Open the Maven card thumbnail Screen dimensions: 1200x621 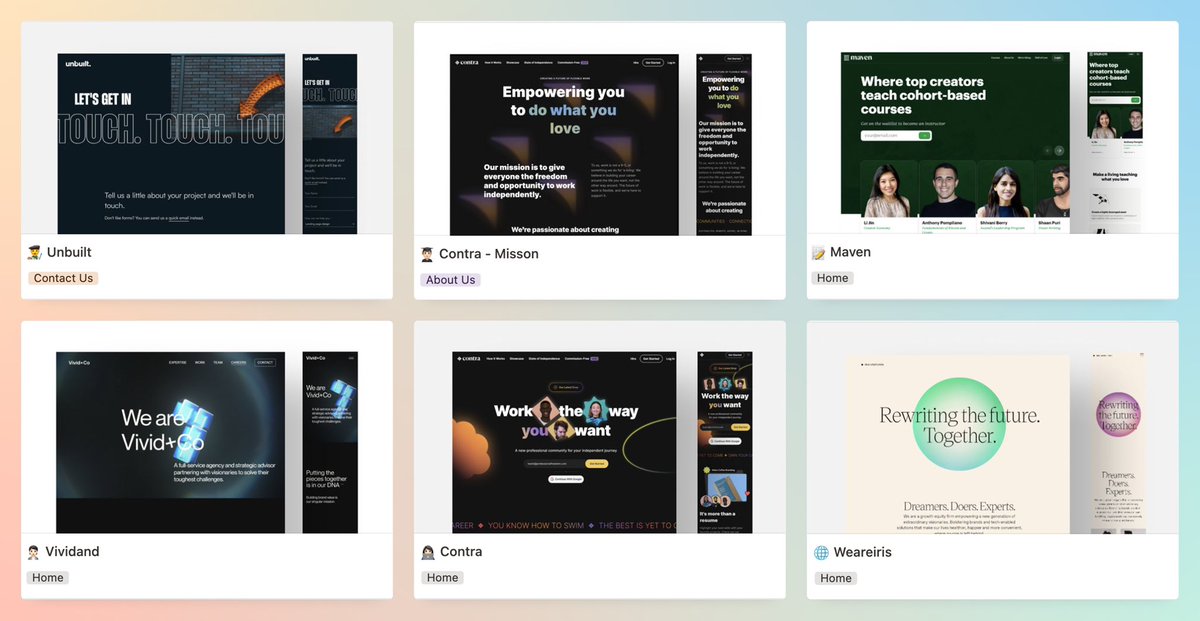[993, 127]
